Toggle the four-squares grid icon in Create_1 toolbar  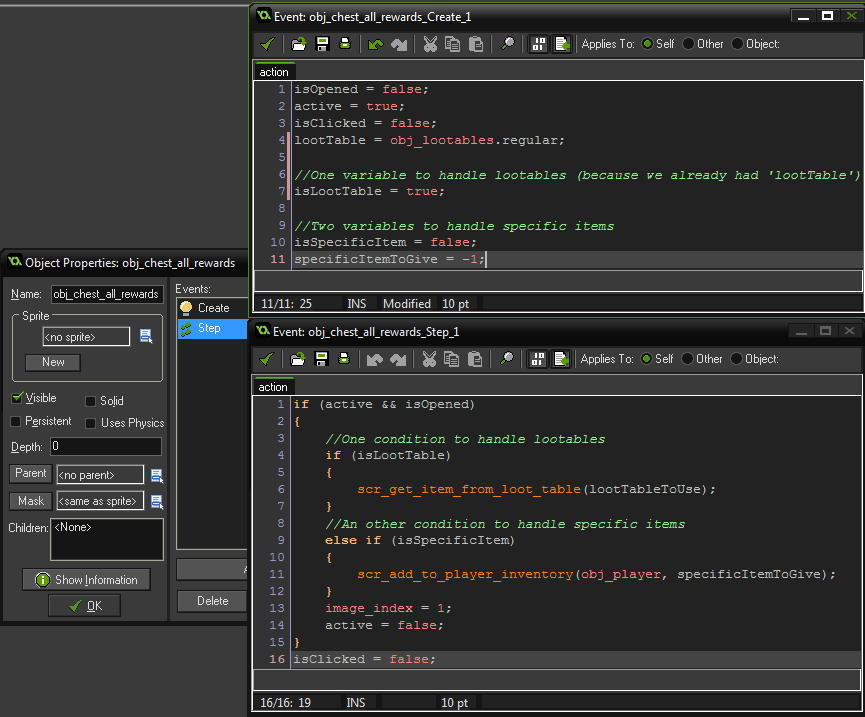[538, 44]
